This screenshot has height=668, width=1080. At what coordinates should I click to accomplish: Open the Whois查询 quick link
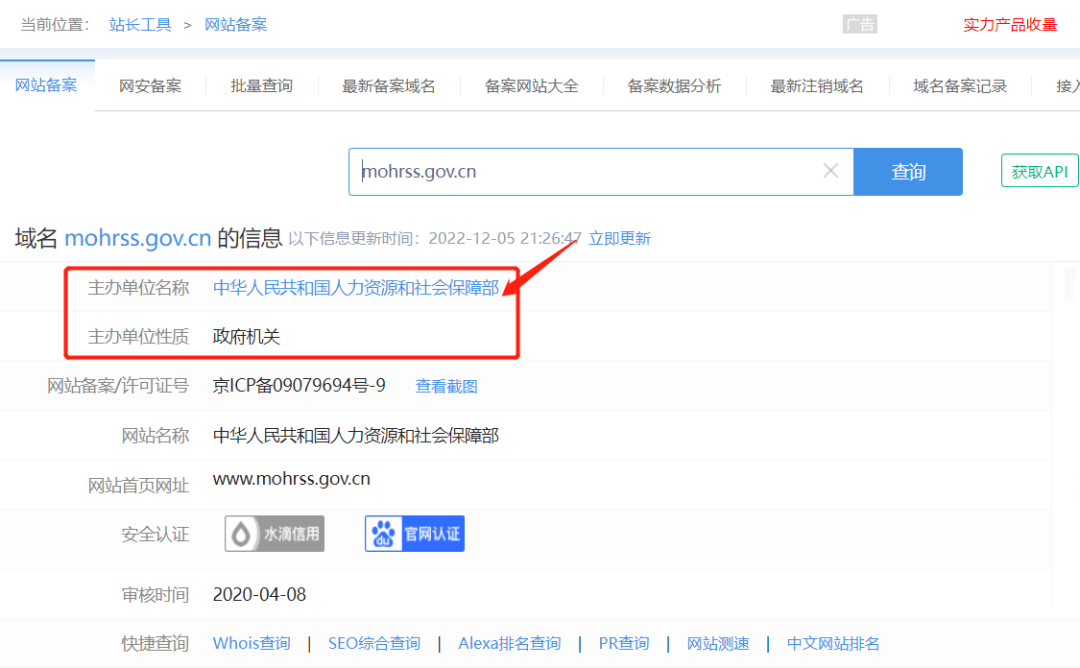point(251,643)
